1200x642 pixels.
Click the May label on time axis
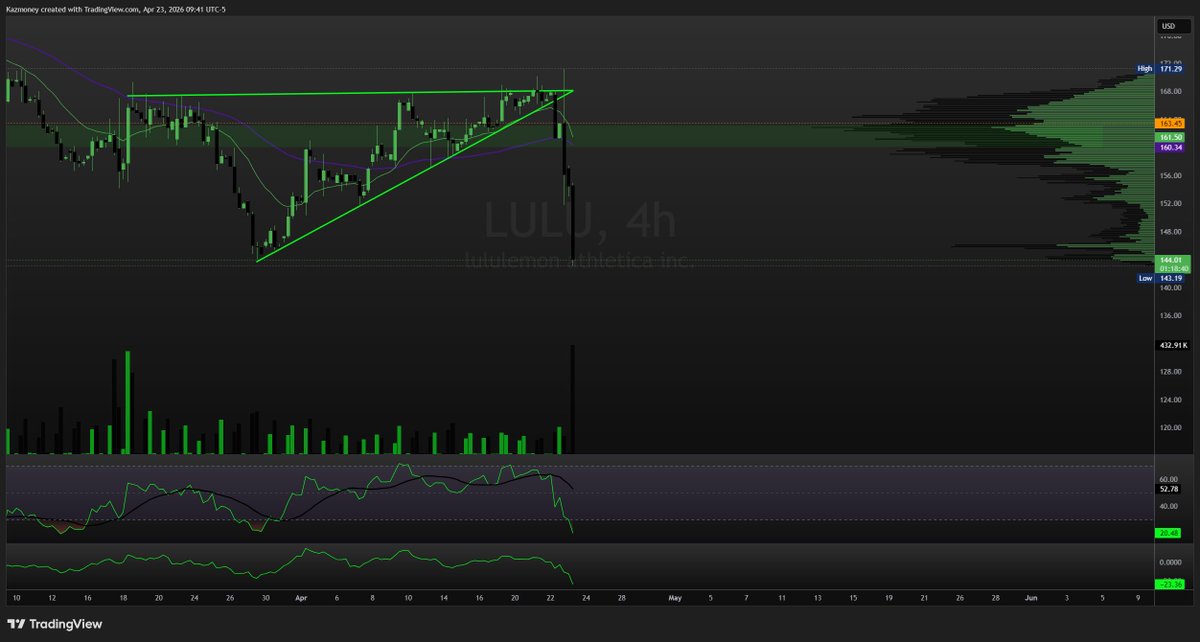click(x=675, y=598)
